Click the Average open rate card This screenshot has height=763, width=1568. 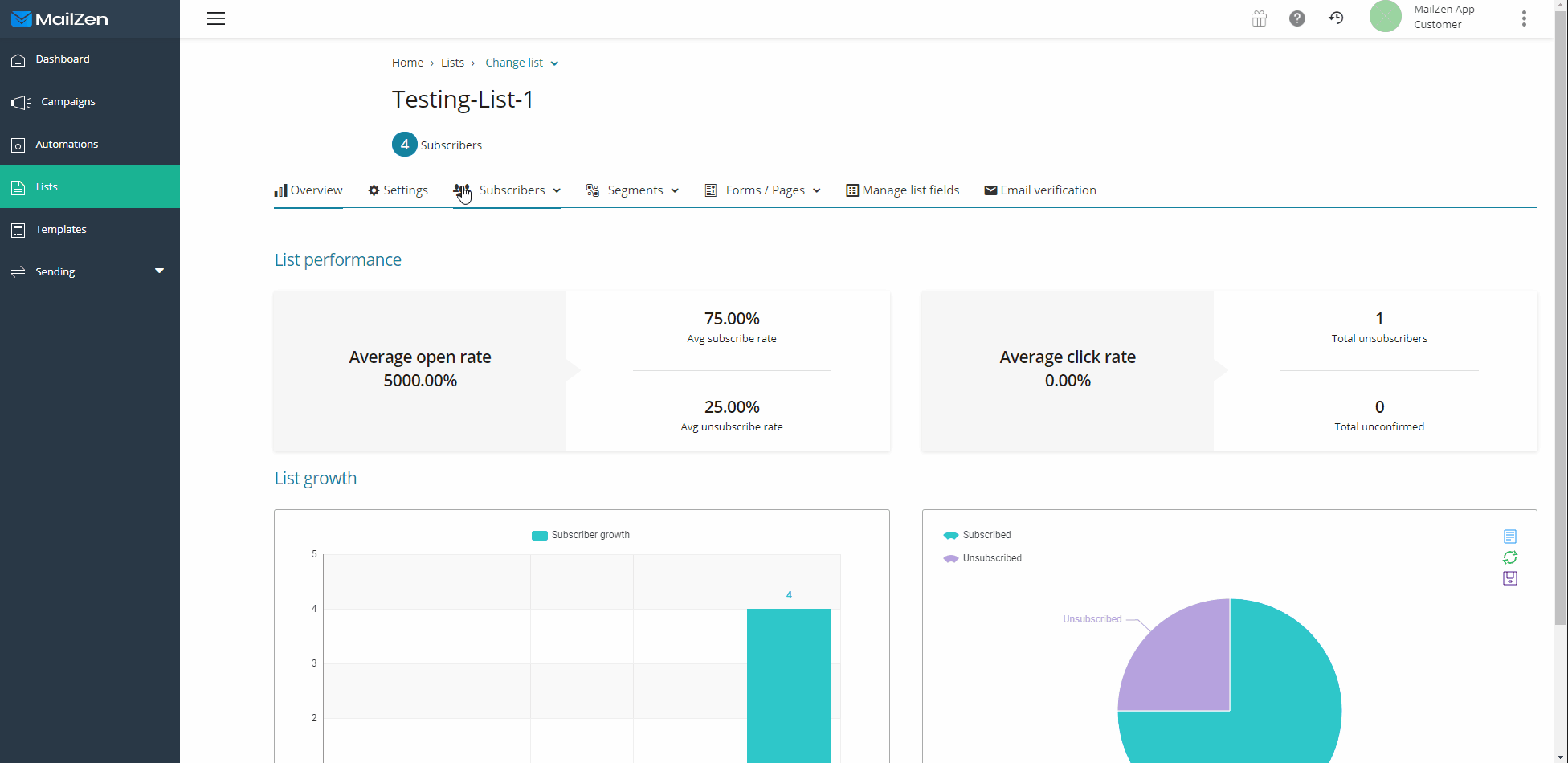[420, 370]
